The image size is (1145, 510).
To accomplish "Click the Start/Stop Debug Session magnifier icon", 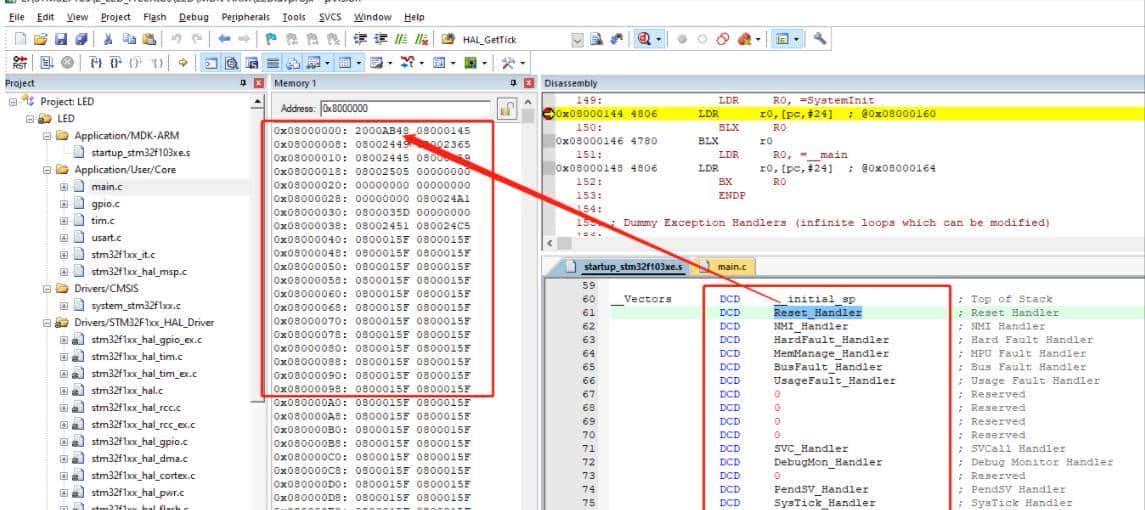I will pos(644,39).
